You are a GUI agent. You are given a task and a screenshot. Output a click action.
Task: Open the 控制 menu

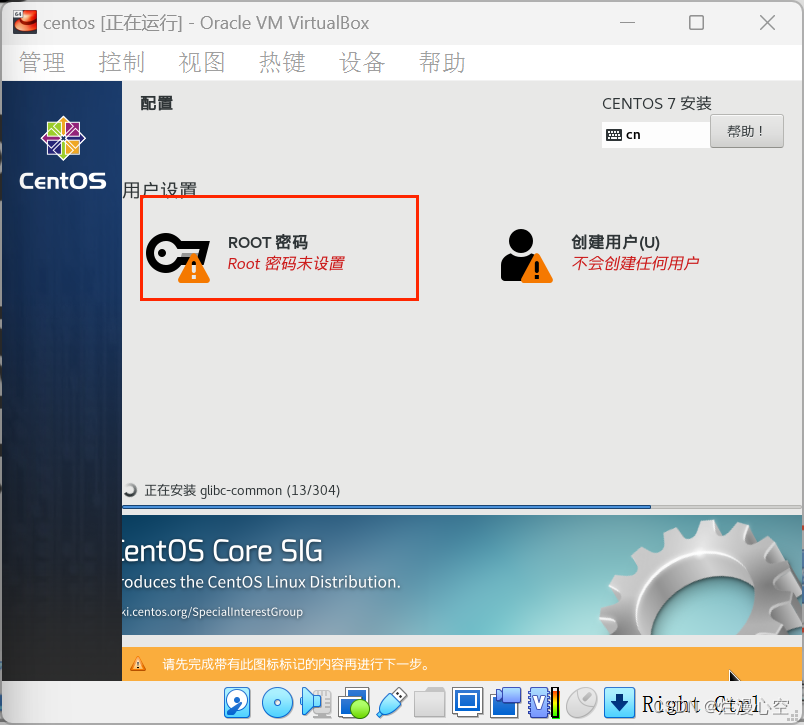click(x=122, y=63)
